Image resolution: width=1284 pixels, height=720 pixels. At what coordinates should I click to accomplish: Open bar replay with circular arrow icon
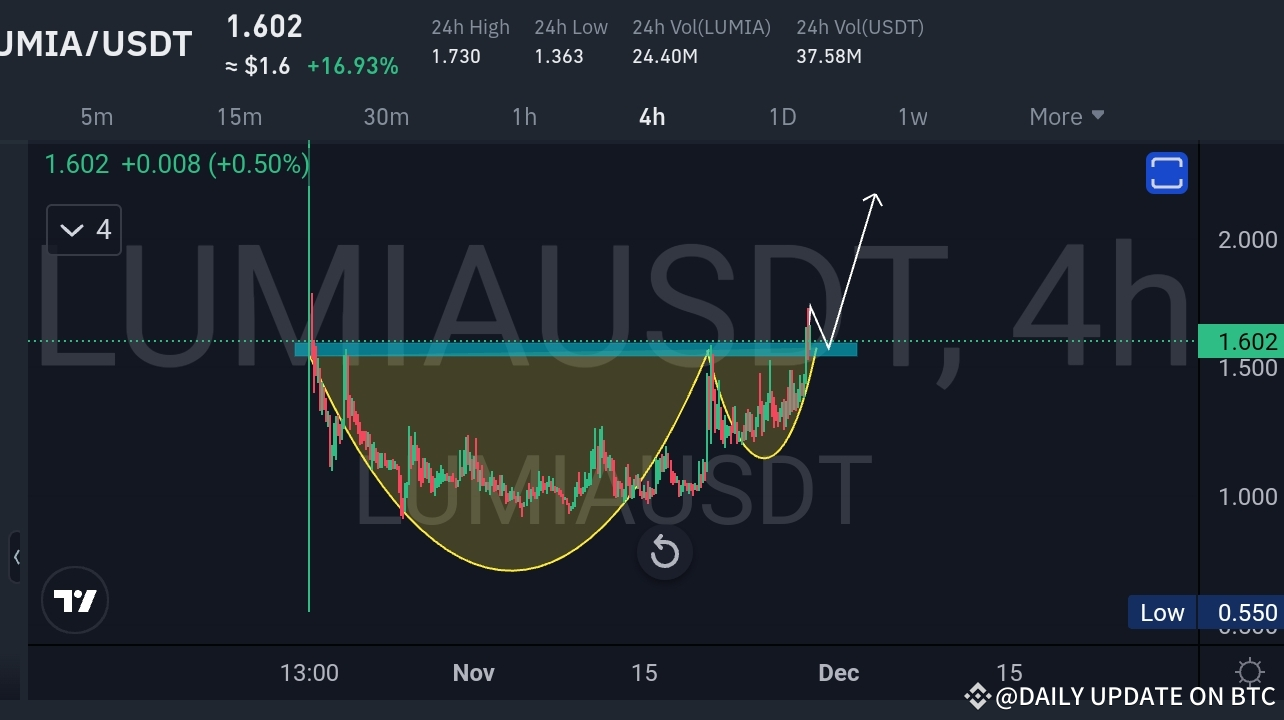664,552
